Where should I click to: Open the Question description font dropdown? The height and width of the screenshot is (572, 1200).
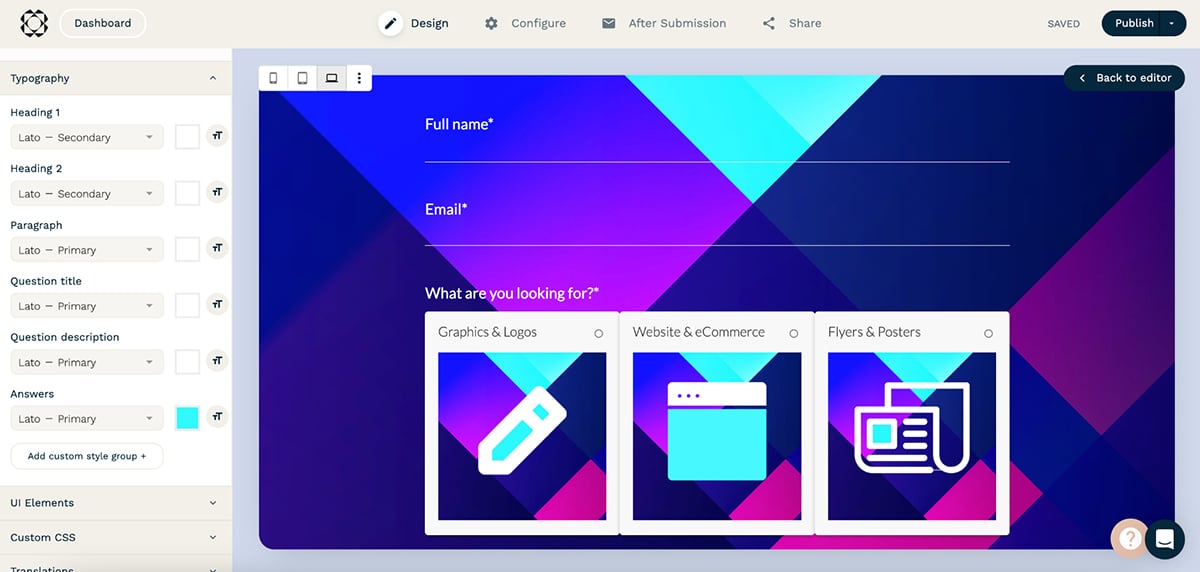[x=87, y=362]
